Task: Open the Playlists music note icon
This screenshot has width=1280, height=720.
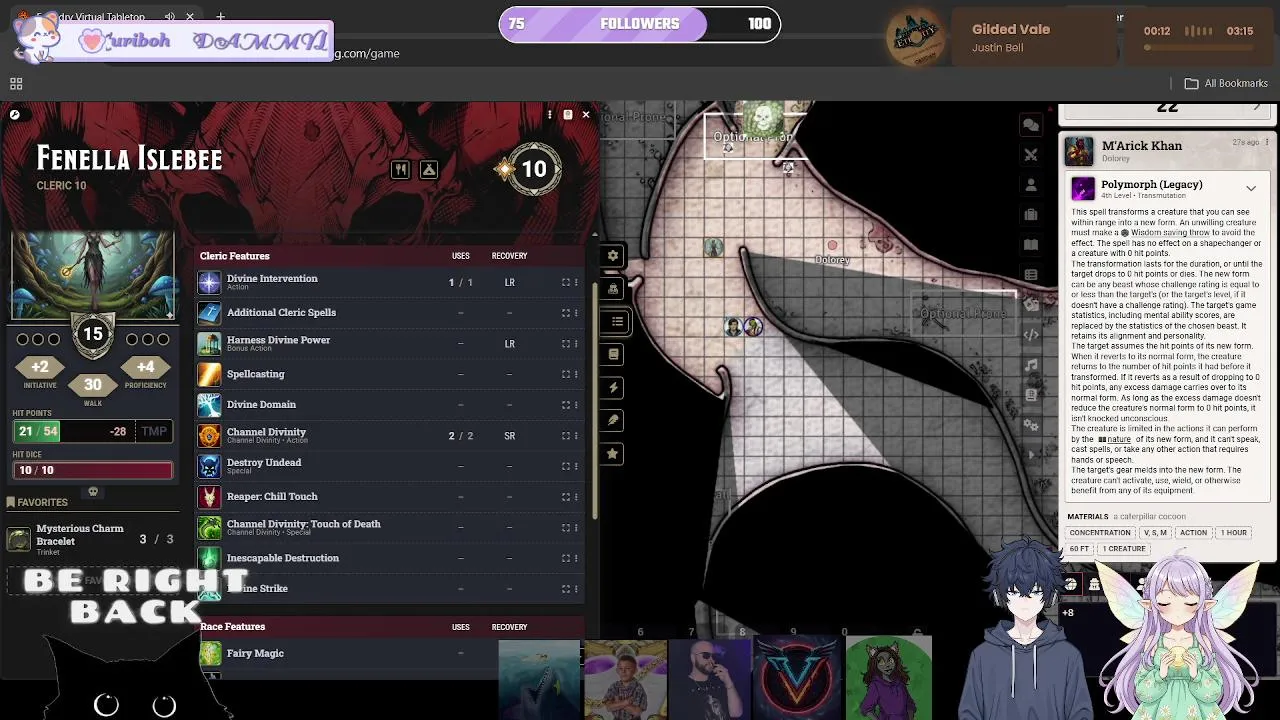Action: point(1030,365)
